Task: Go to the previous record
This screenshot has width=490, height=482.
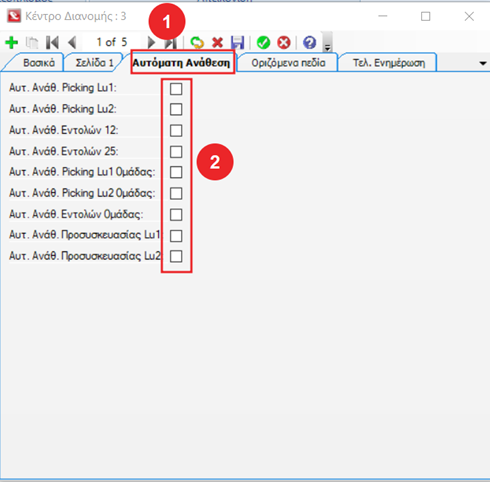Action: [x=72, y=43]
